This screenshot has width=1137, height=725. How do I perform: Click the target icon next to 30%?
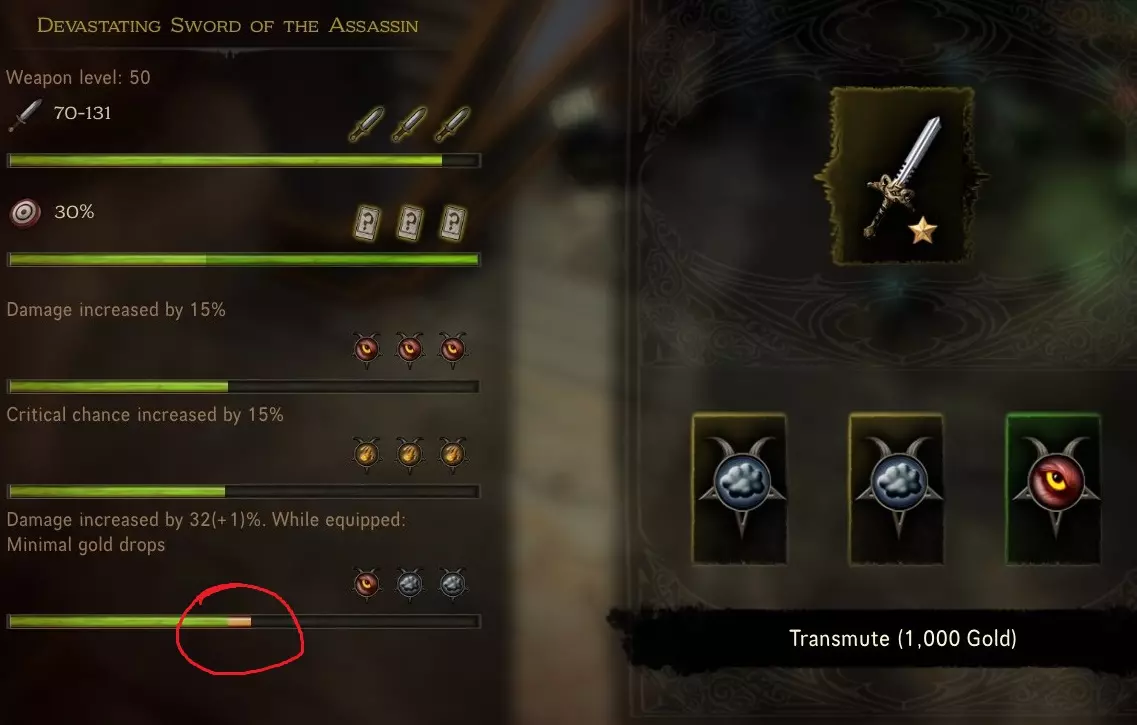(25, 213)
